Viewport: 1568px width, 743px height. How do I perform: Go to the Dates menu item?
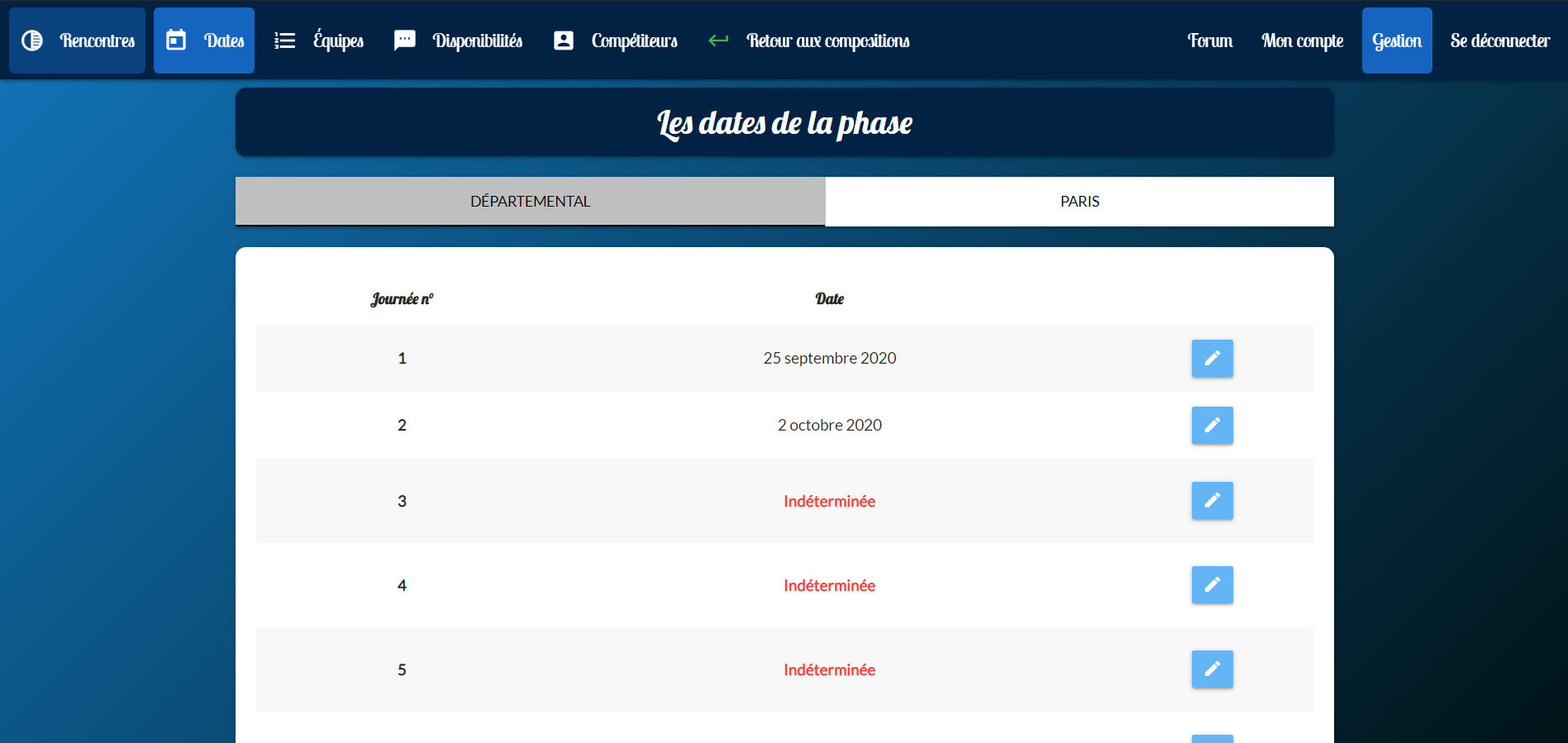pos(204,40)
